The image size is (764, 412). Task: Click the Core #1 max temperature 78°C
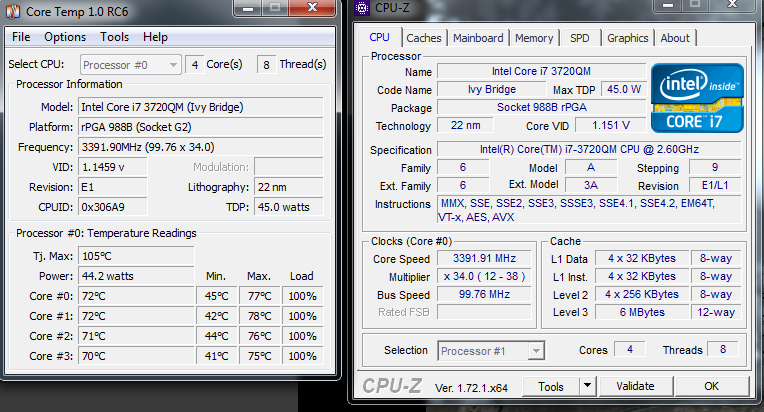(x=259, y=316)
